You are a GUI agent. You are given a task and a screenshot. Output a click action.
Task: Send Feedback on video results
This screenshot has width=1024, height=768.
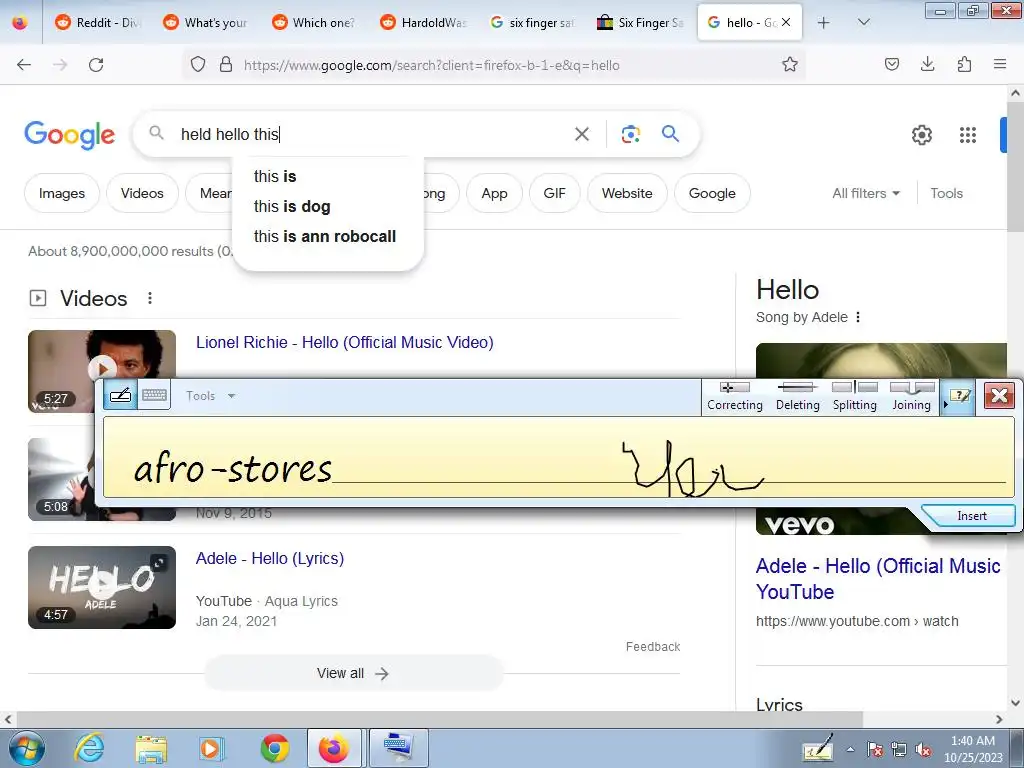(x=653, y=647)
